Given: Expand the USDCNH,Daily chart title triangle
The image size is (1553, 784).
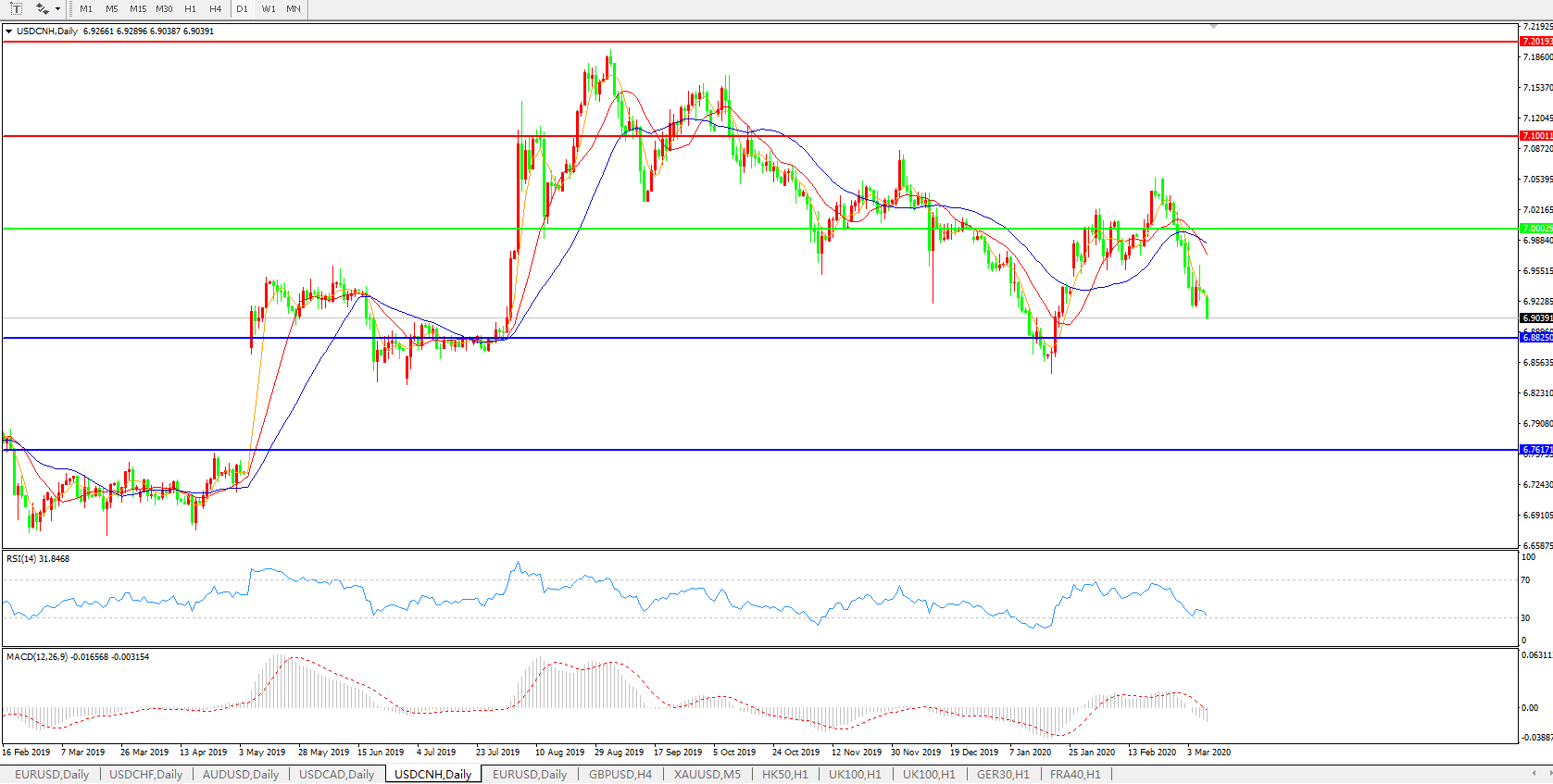Looking at the screenshot, I should click(8, 31).
